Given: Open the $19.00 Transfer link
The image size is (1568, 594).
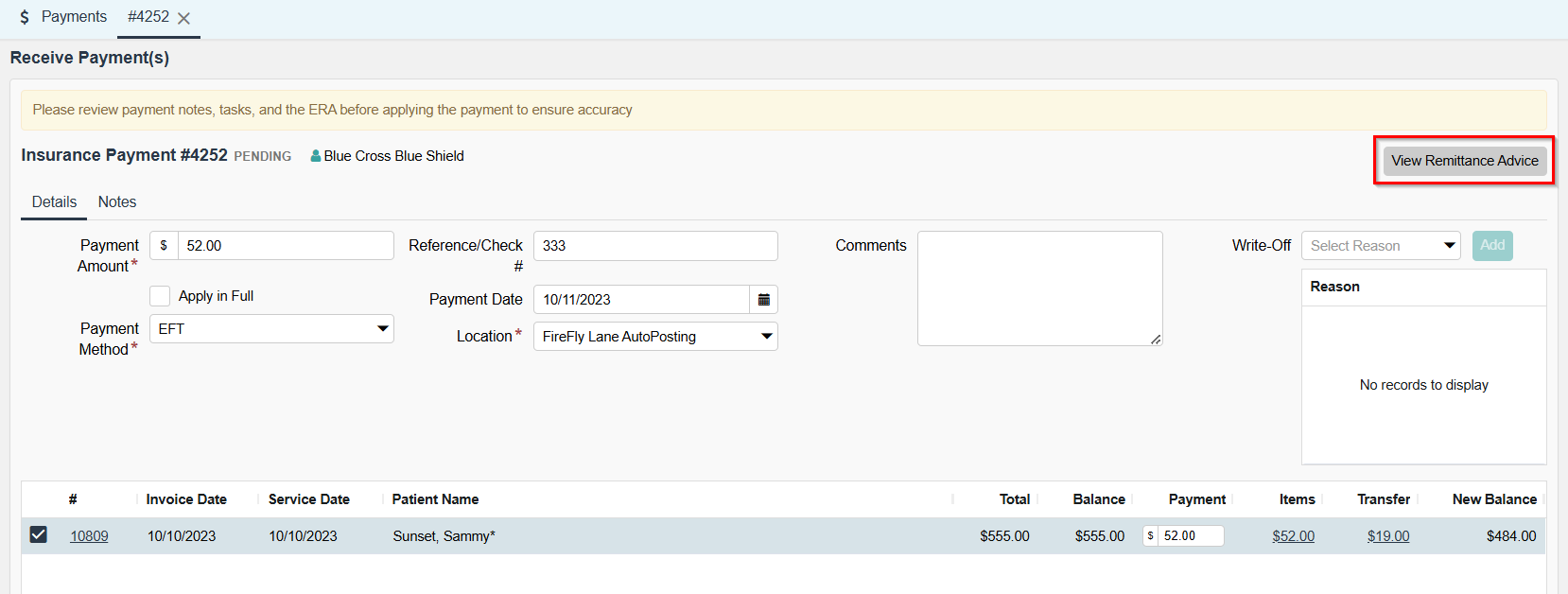Looking at the screenshot, I should [1387, 536].
